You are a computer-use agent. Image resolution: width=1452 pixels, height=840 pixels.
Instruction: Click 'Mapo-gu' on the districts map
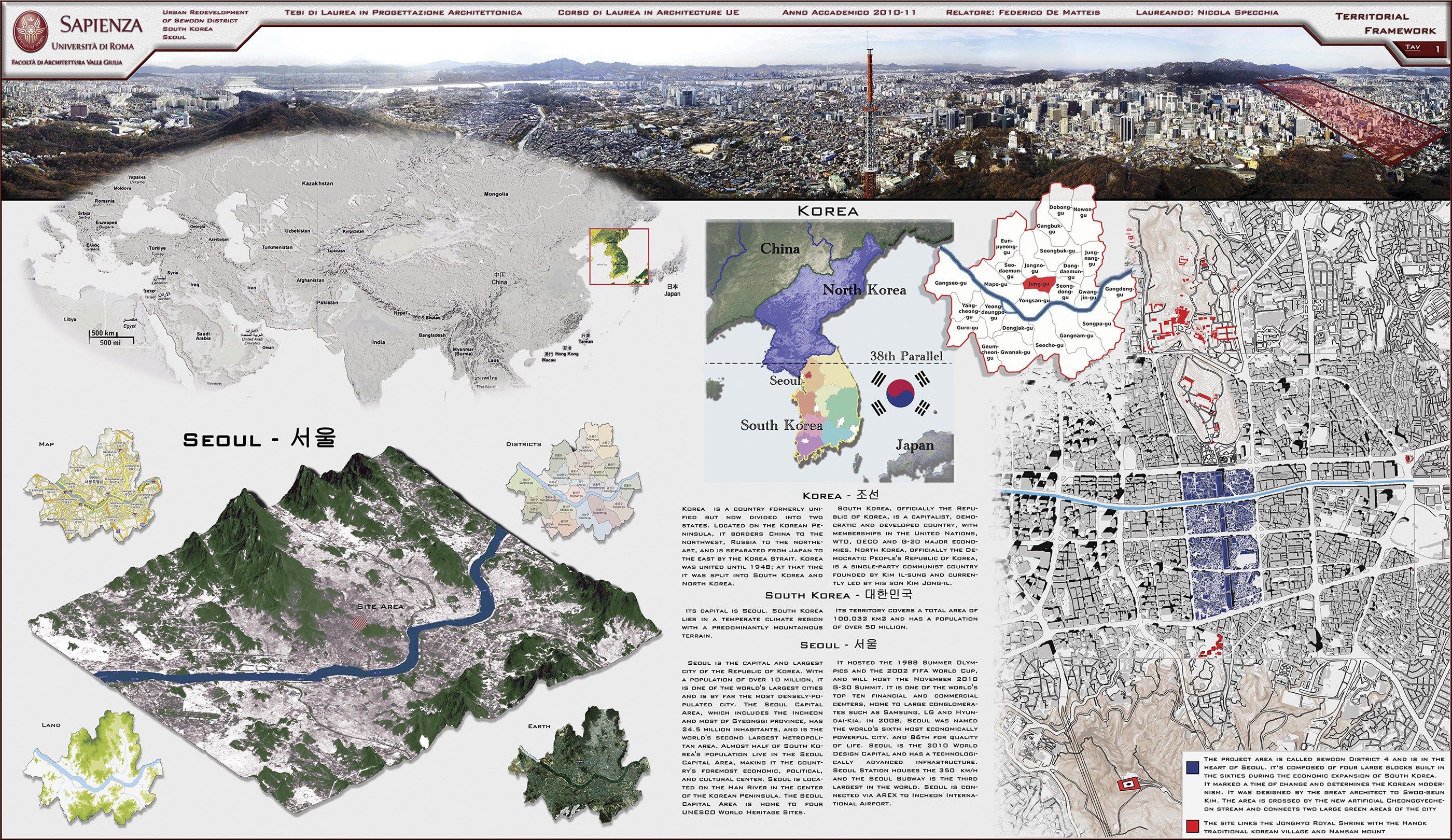tap(996, 284)
